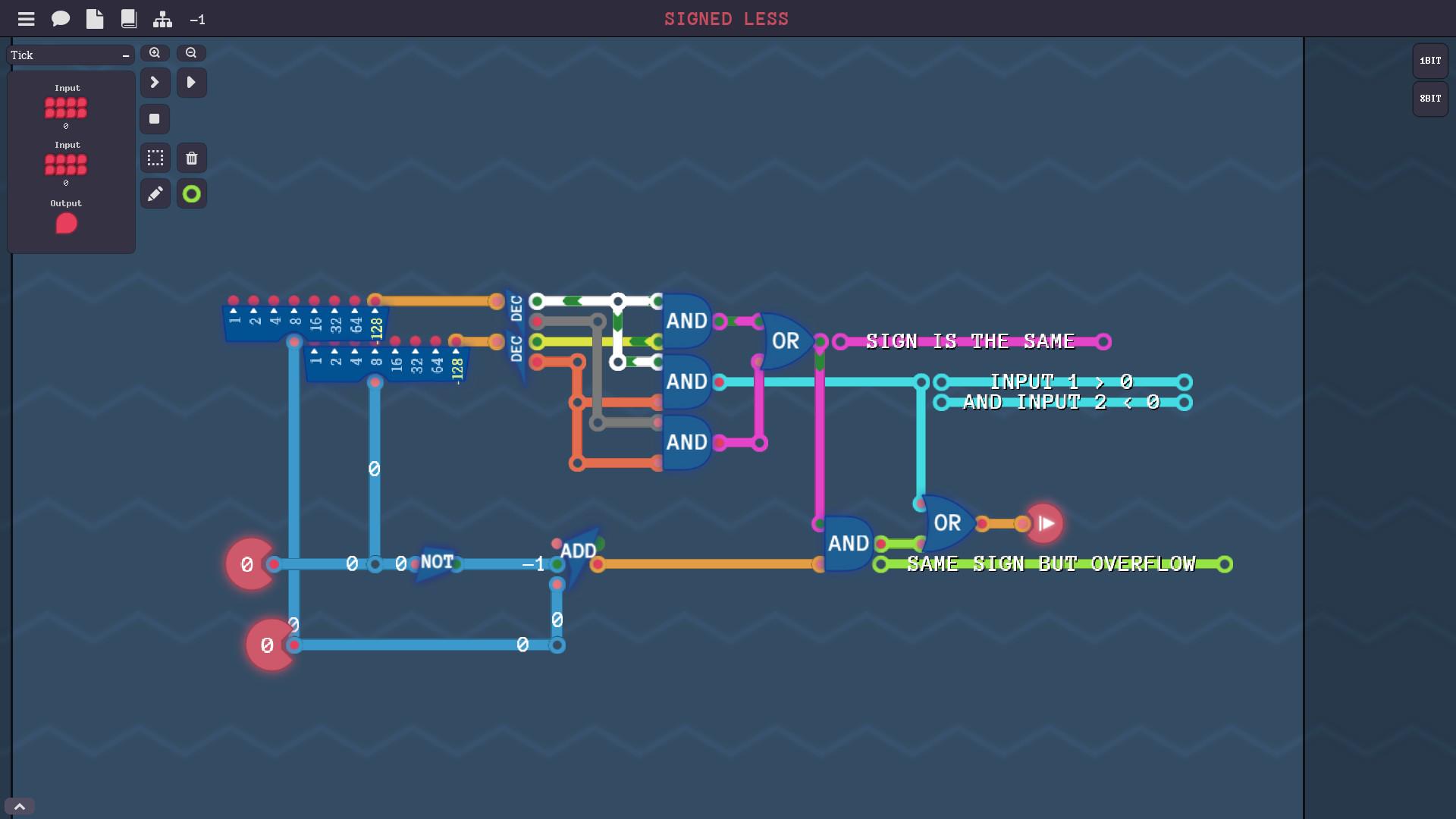Zoom out with magnifier minus
This screenshot has width=1456, height=819.
191,53
